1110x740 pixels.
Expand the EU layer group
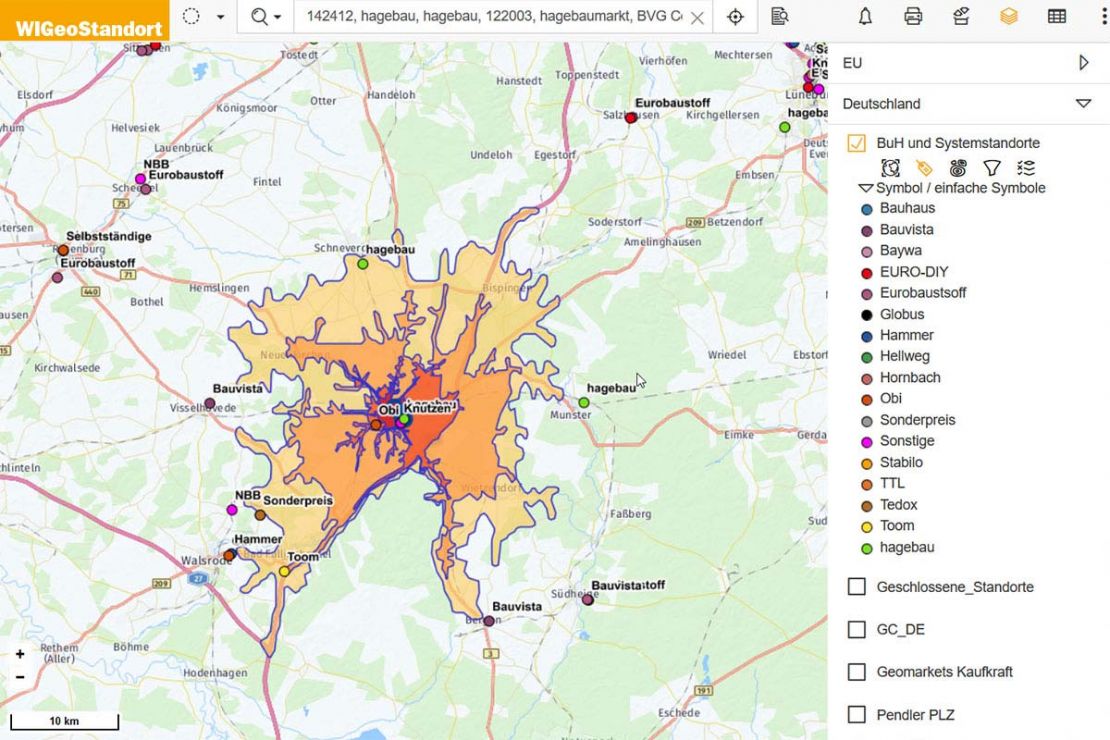click(1084, 62)
